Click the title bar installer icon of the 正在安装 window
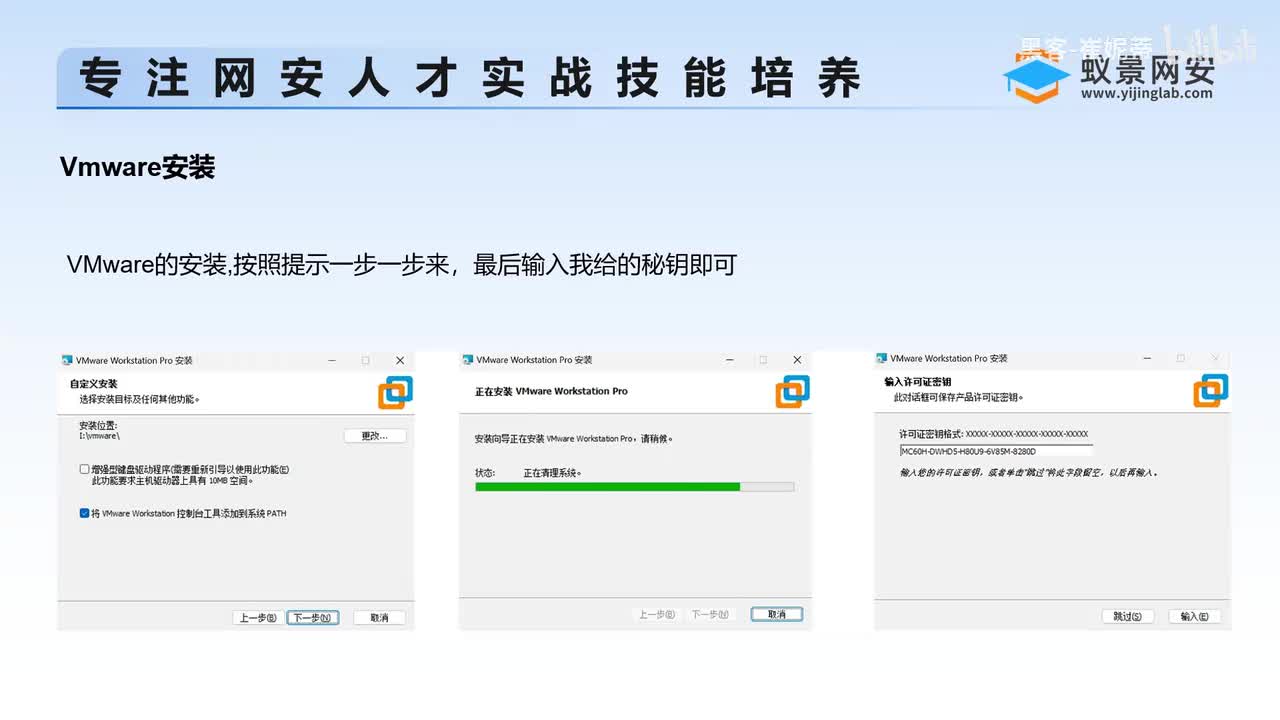The image size is (1280, 720). [x=466, y=359]
